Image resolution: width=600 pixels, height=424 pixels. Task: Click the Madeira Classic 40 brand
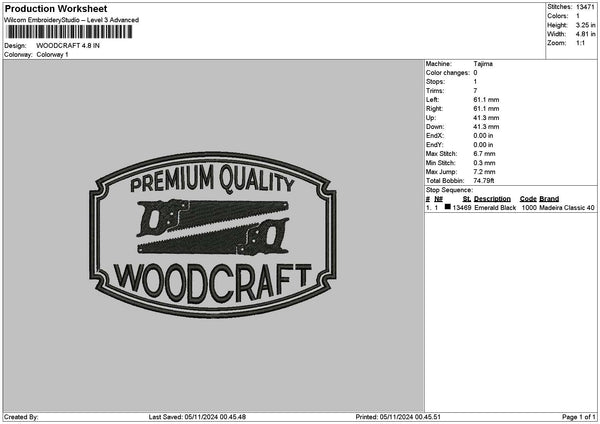[x=567, y=208]
